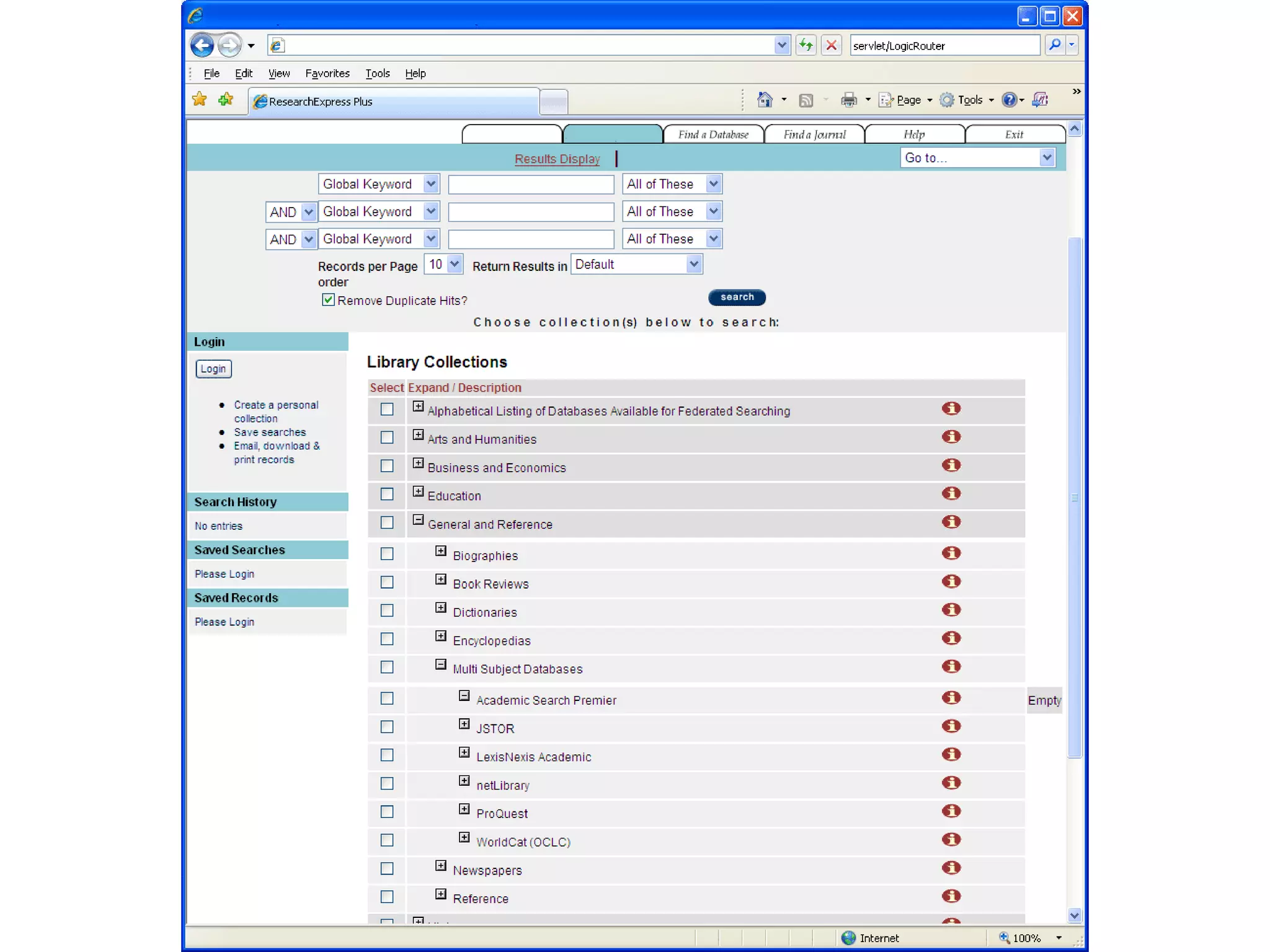The width and height of the screenshot is (1270, 952).
Task: Click the Results Display link
Action: tap(557, 159)
